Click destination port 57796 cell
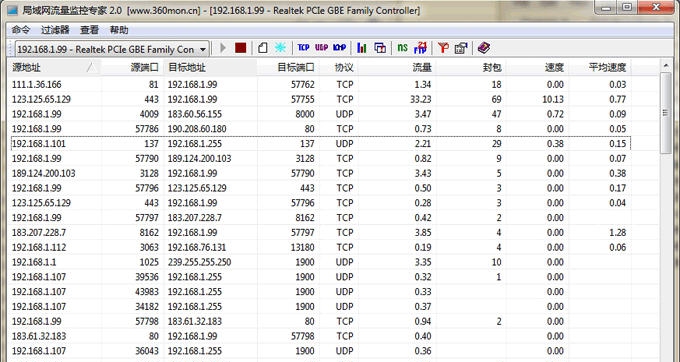Viewport: 680px width, 362px height. [x=303, y=203]
